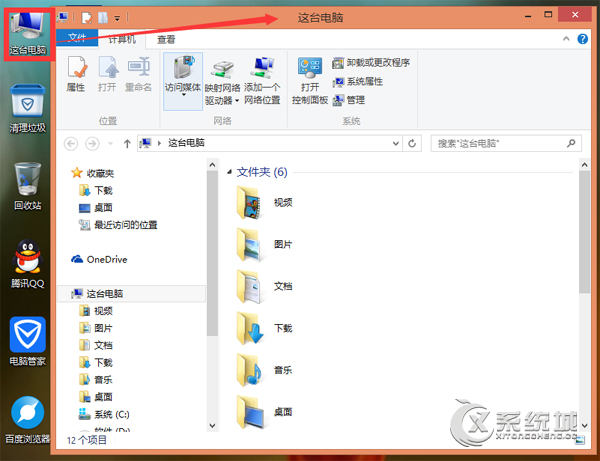Select 这台电脑 desktop icon

click(28, 34)
